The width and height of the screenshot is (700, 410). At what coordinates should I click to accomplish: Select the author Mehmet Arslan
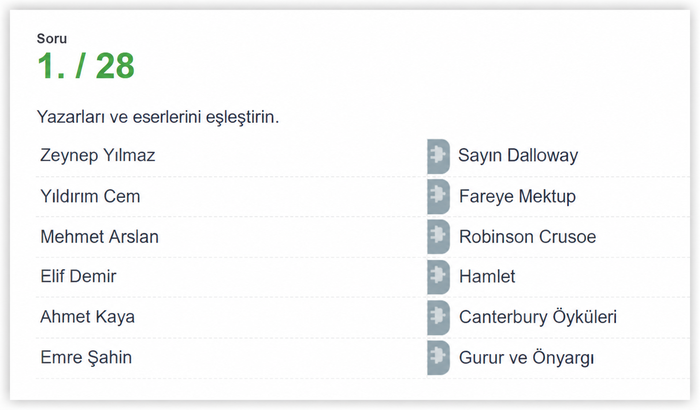(100, 237)
